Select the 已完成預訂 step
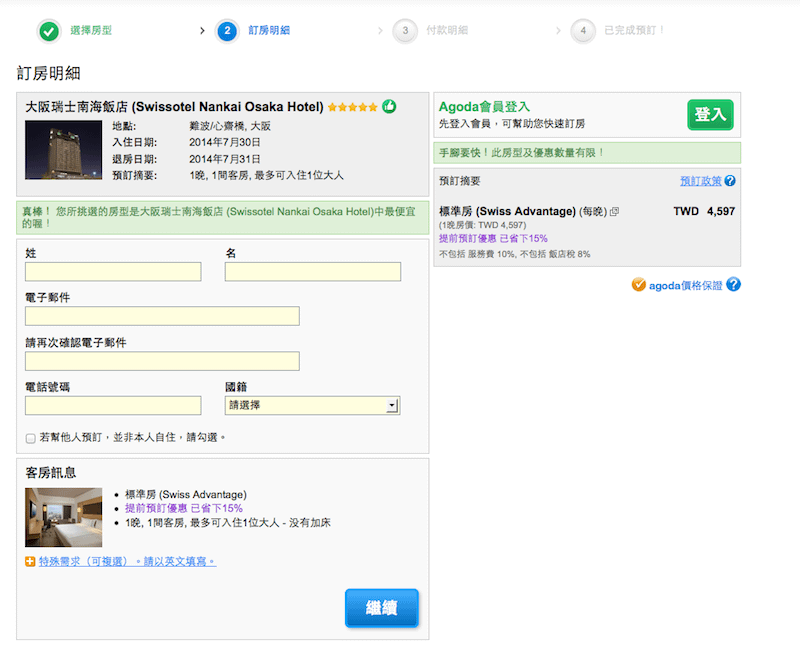The width and height of the screenshot is (800, 657). 634,31
